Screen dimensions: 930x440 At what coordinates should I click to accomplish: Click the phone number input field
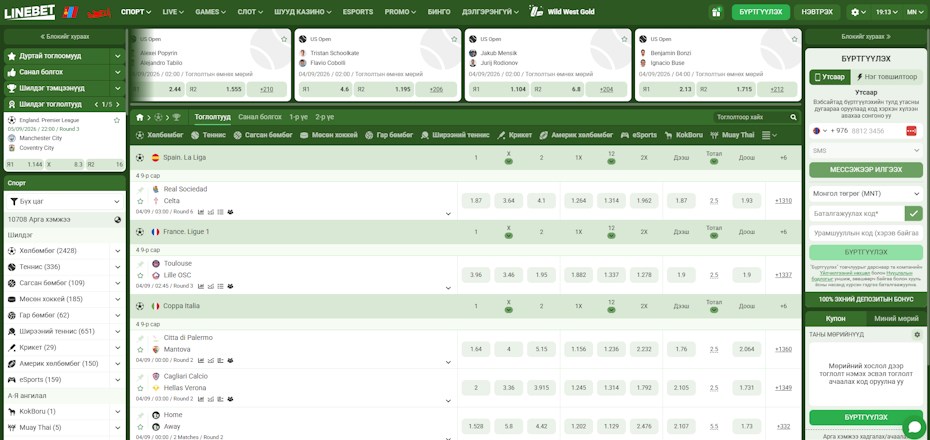click(x=877, y=131)
